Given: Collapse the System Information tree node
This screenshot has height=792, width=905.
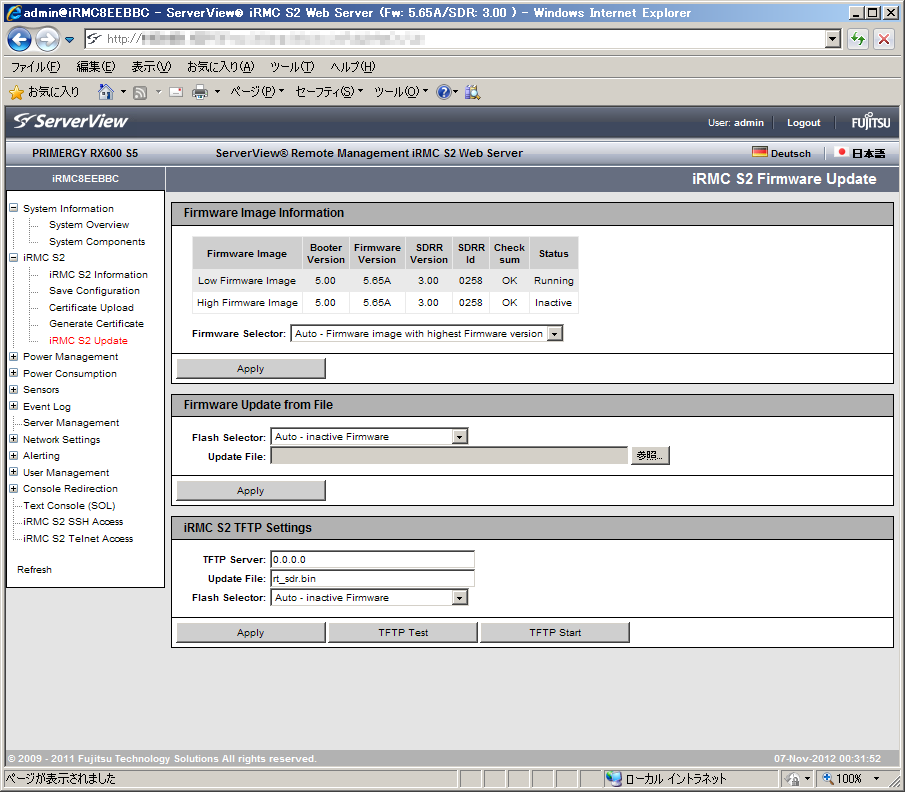Looking at the screenshot, I should [14, 209].
